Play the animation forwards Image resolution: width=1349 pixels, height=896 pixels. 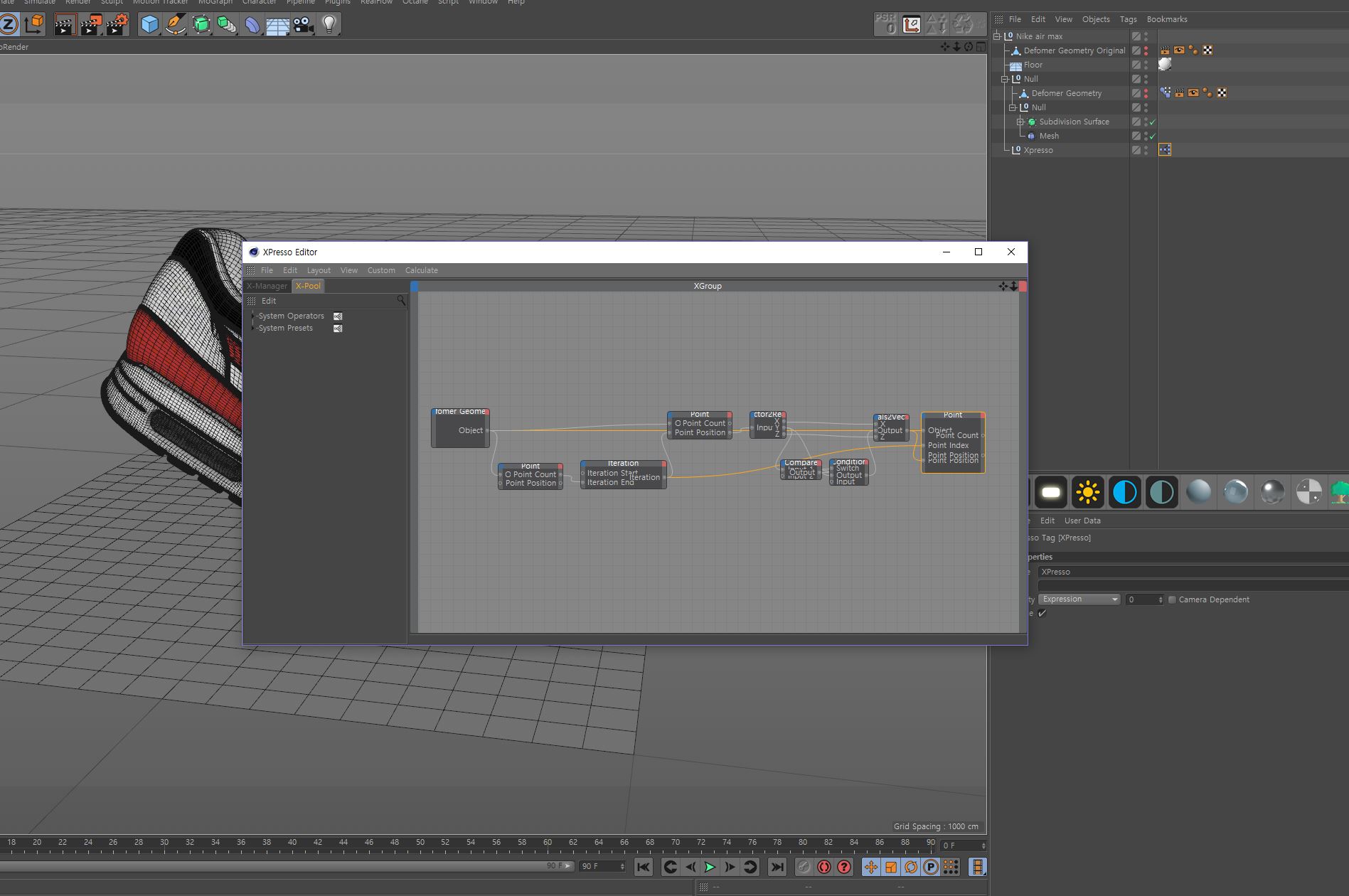click(x=710, y=867)
